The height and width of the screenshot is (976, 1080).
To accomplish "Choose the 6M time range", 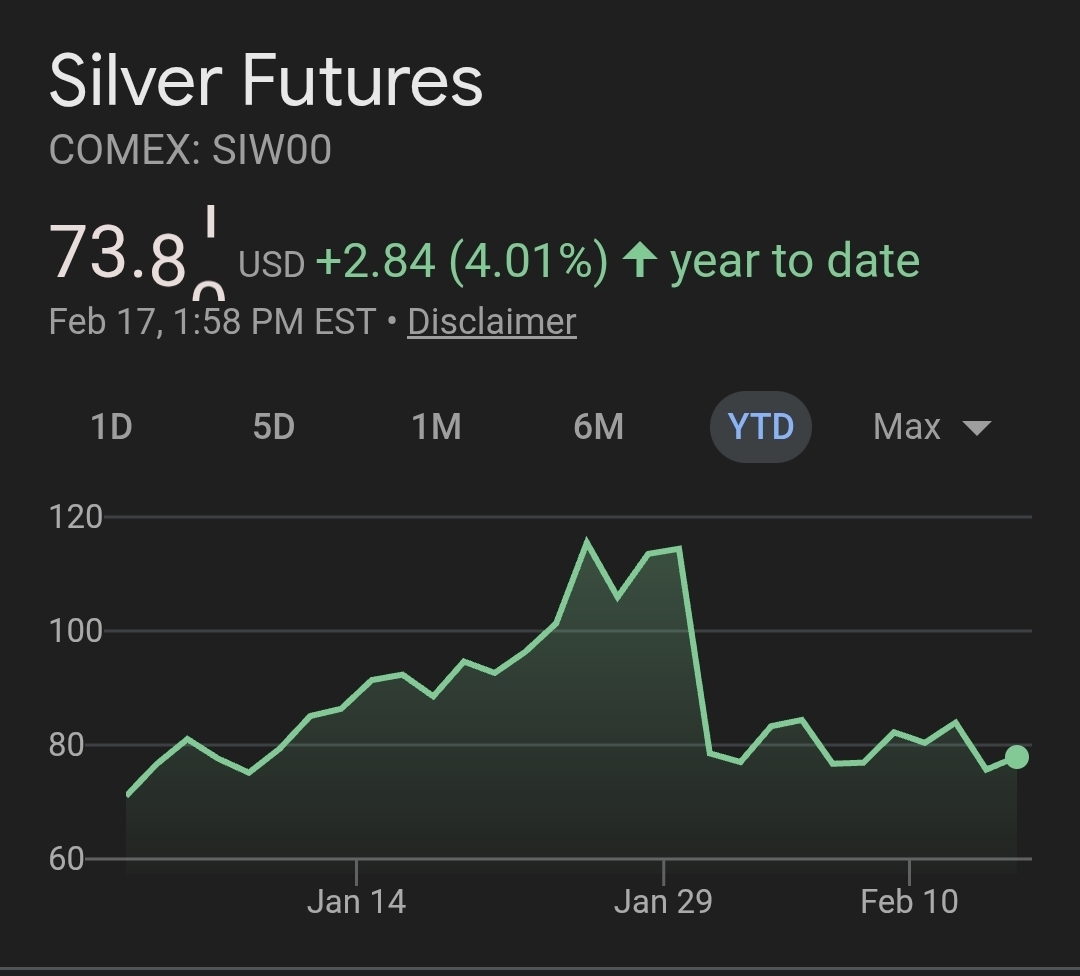I will (598, 427).
